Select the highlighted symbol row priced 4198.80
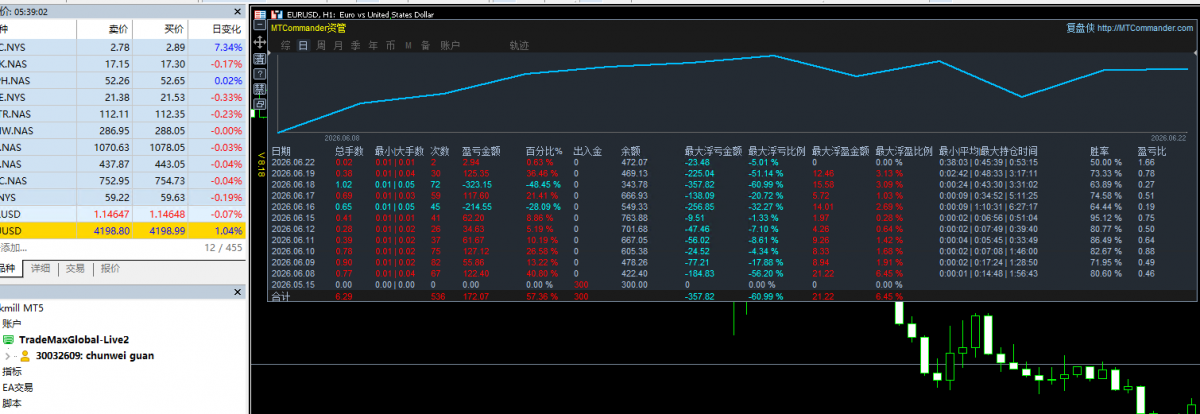The image size is (1200, 414). point(122,230)
